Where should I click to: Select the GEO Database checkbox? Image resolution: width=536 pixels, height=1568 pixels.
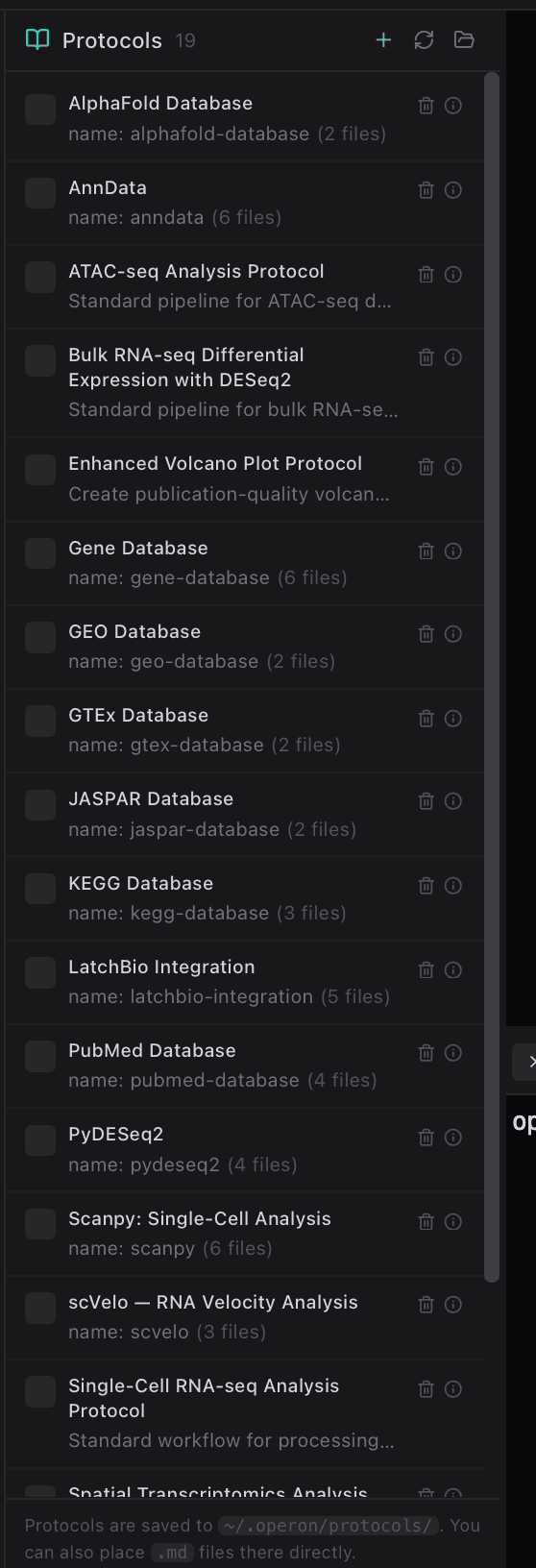[40, 638]
